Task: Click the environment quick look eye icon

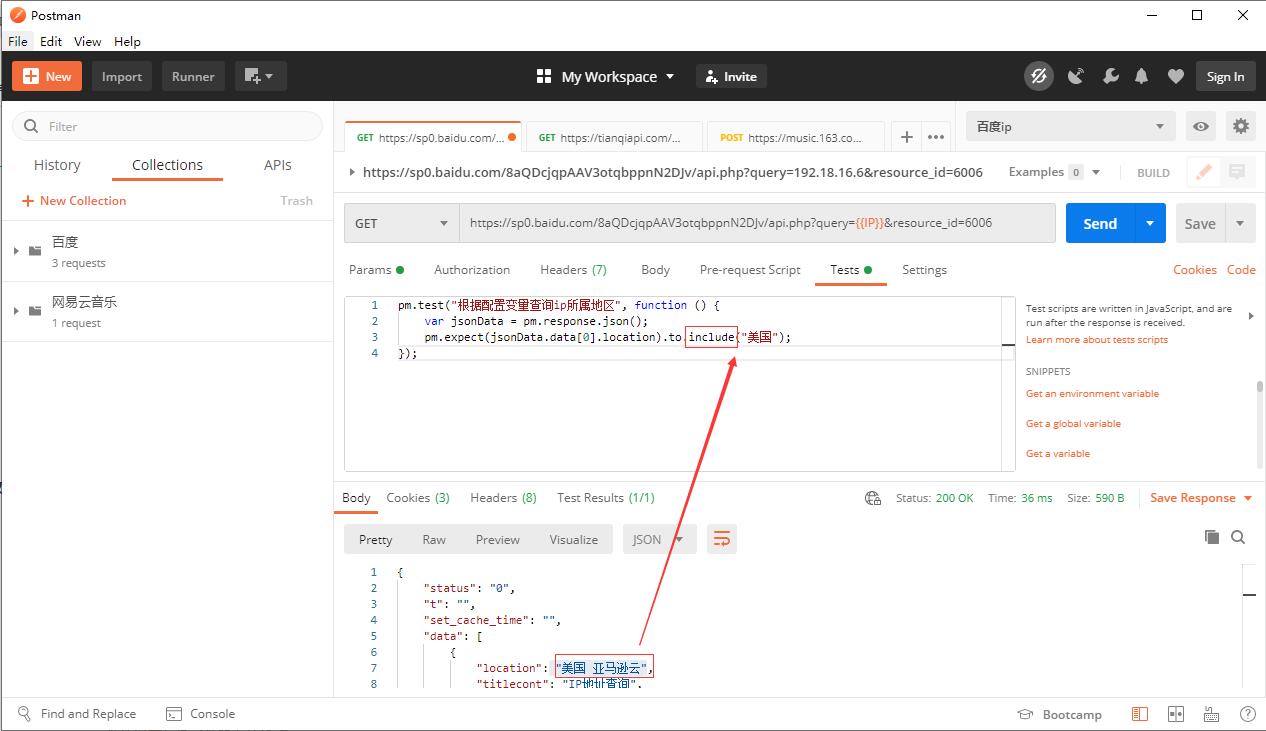Action: click(x=1201, y=126)
